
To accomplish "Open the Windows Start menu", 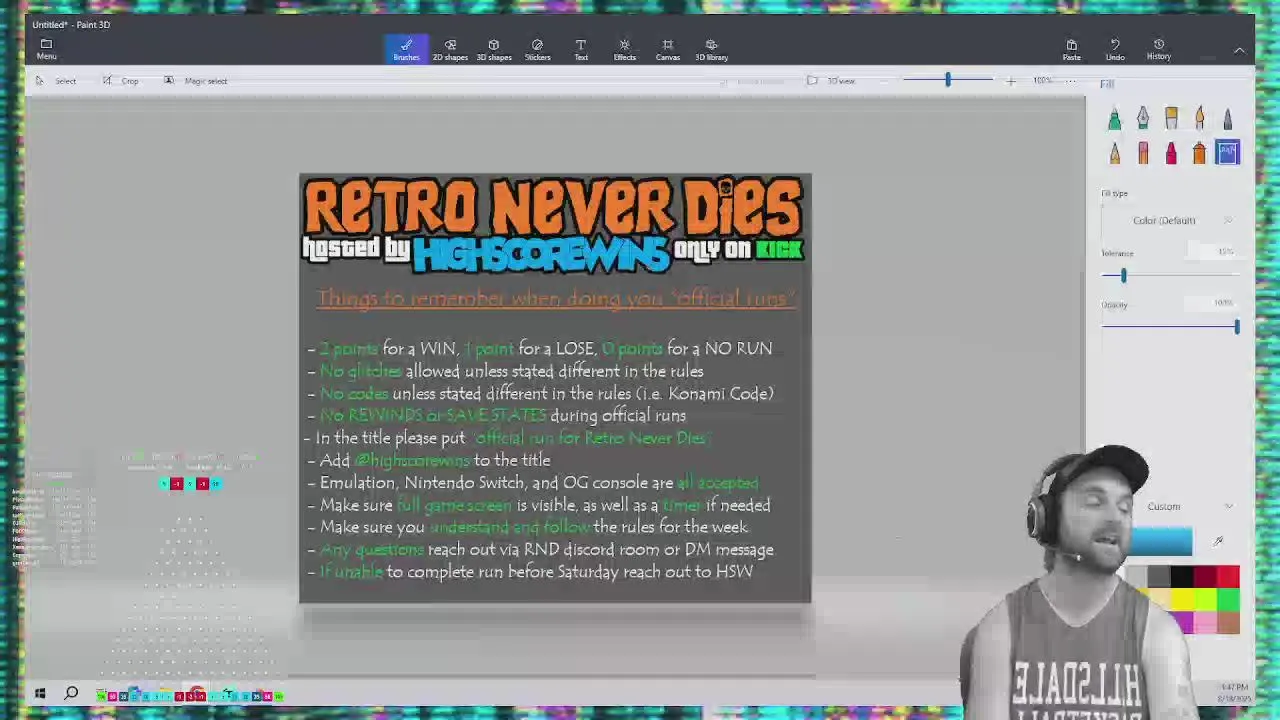I will (x=40, y=693).
